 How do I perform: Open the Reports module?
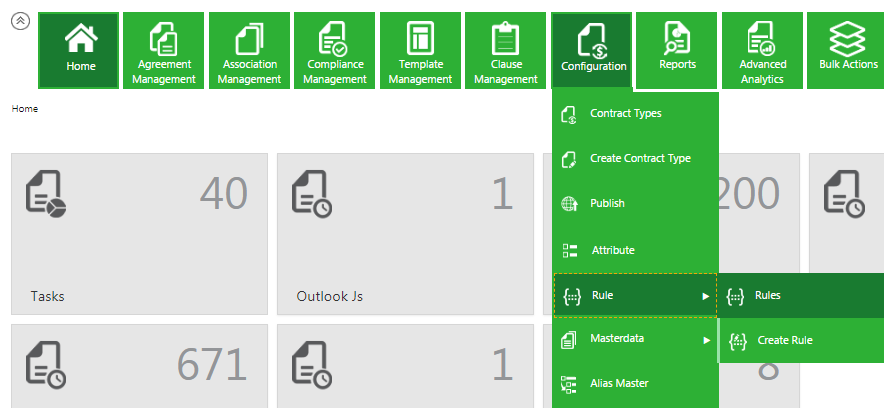tap(677, 50)
